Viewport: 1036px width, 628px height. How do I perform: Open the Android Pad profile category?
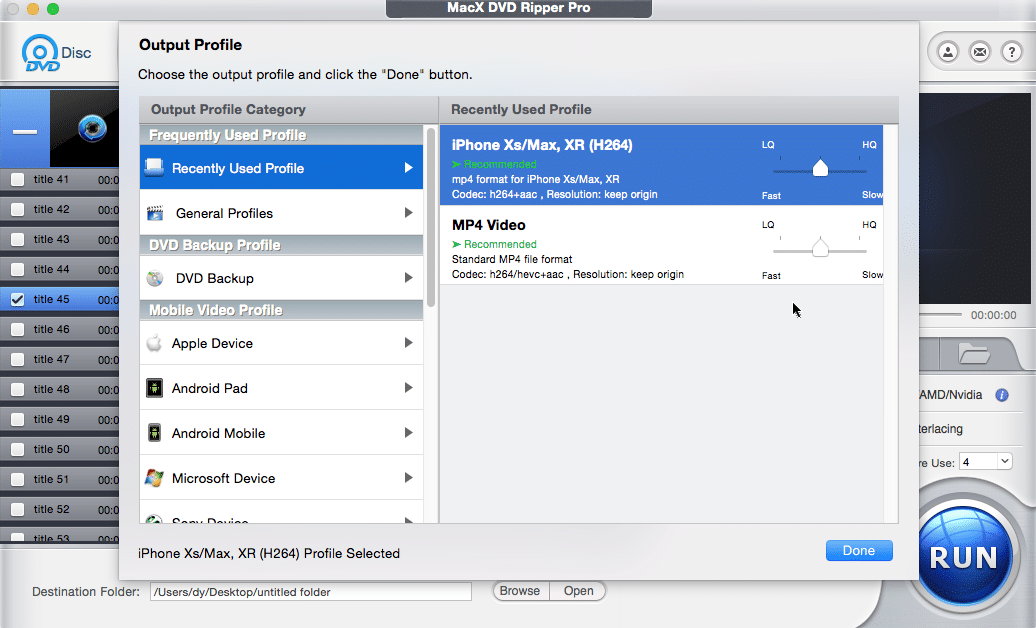click(x=280, y=388)
